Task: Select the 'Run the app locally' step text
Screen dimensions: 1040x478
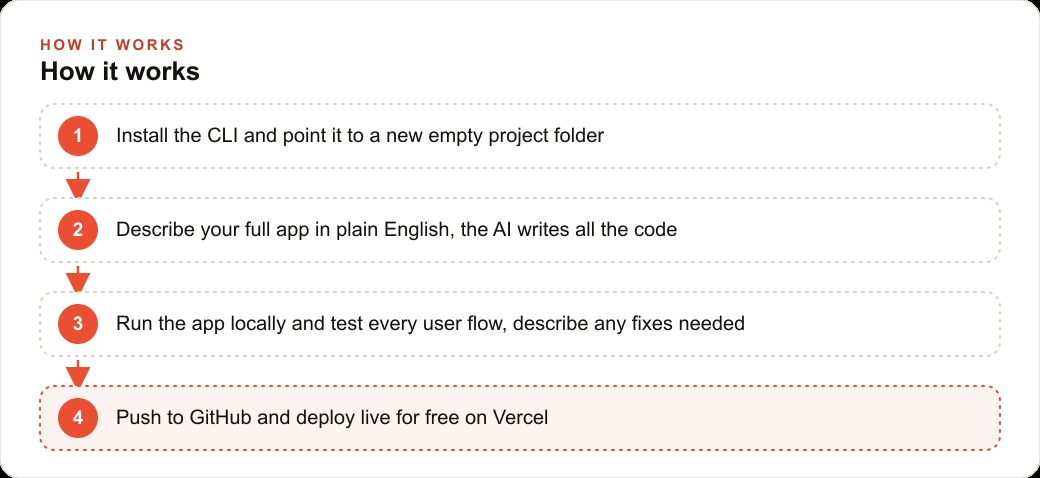Action: tap(430, 324)
